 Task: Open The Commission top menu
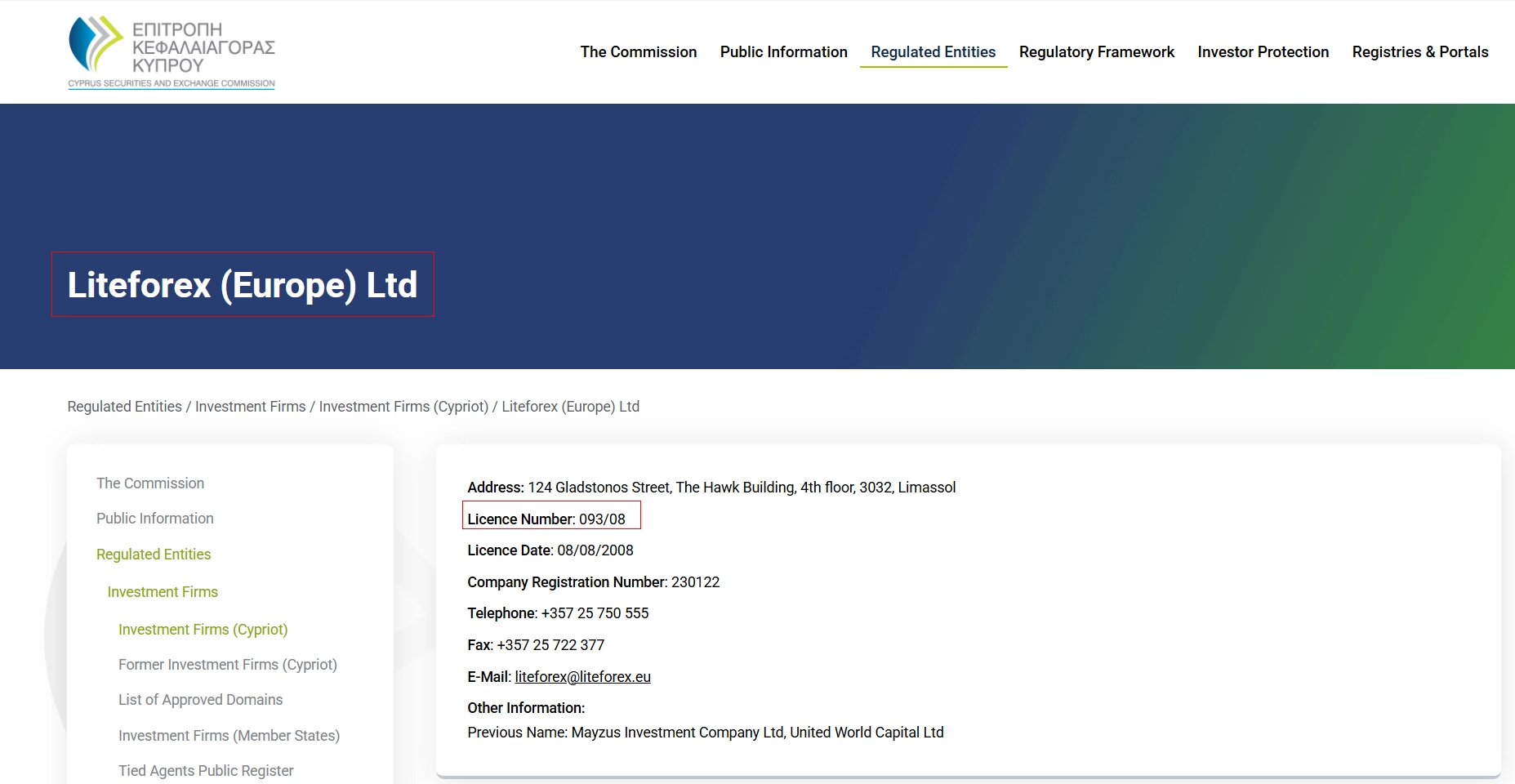coord(639,52)
